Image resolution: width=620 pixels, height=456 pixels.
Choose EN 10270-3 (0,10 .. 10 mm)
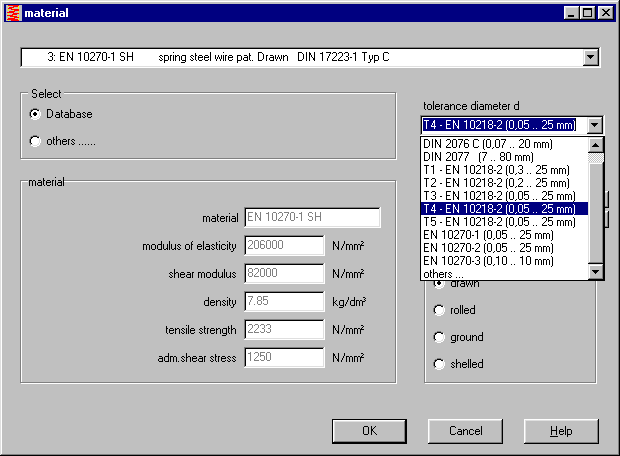487,261
